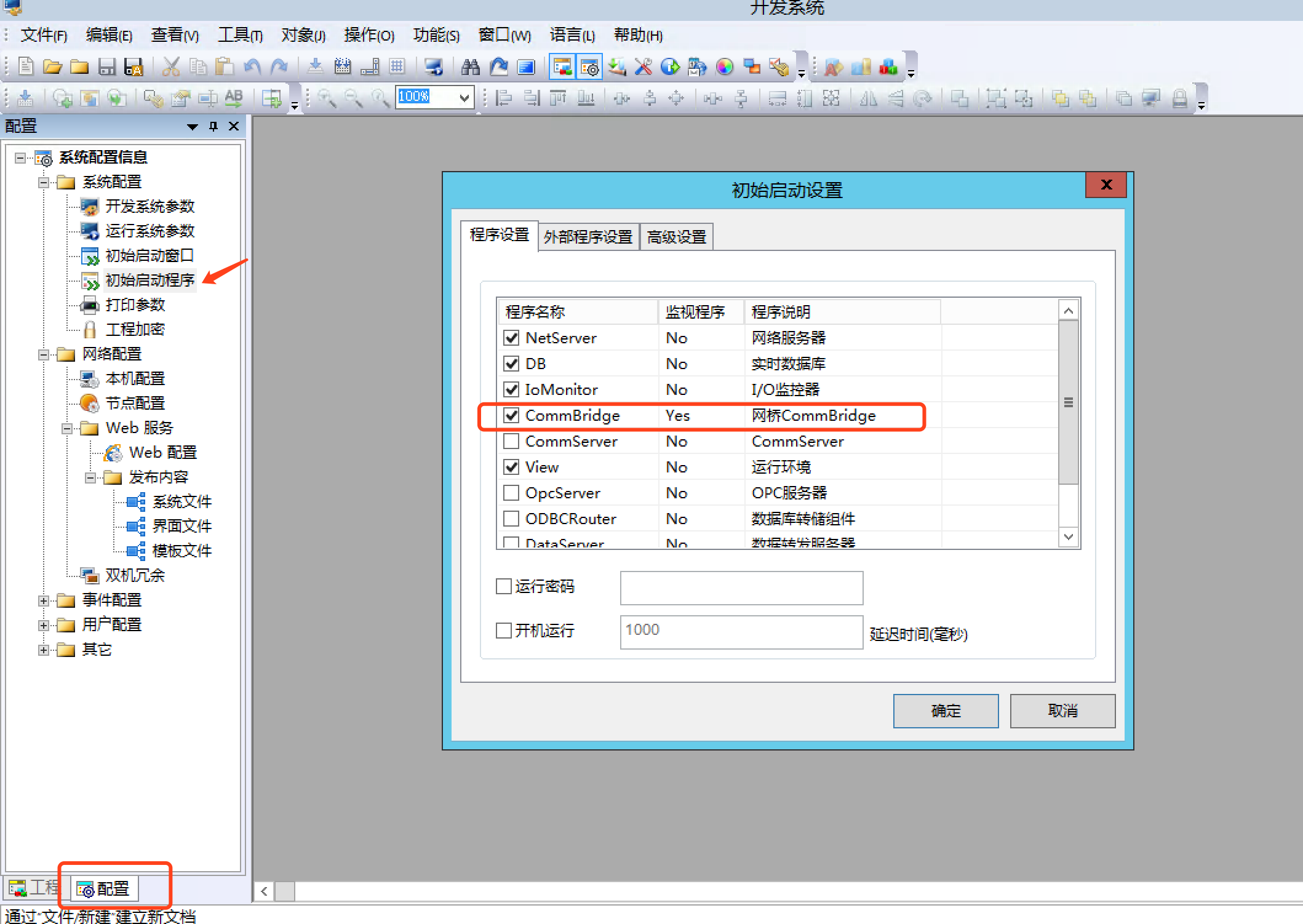Open the 工具(T) menu
1303x924 pixels.
click(x=239, y=35)
